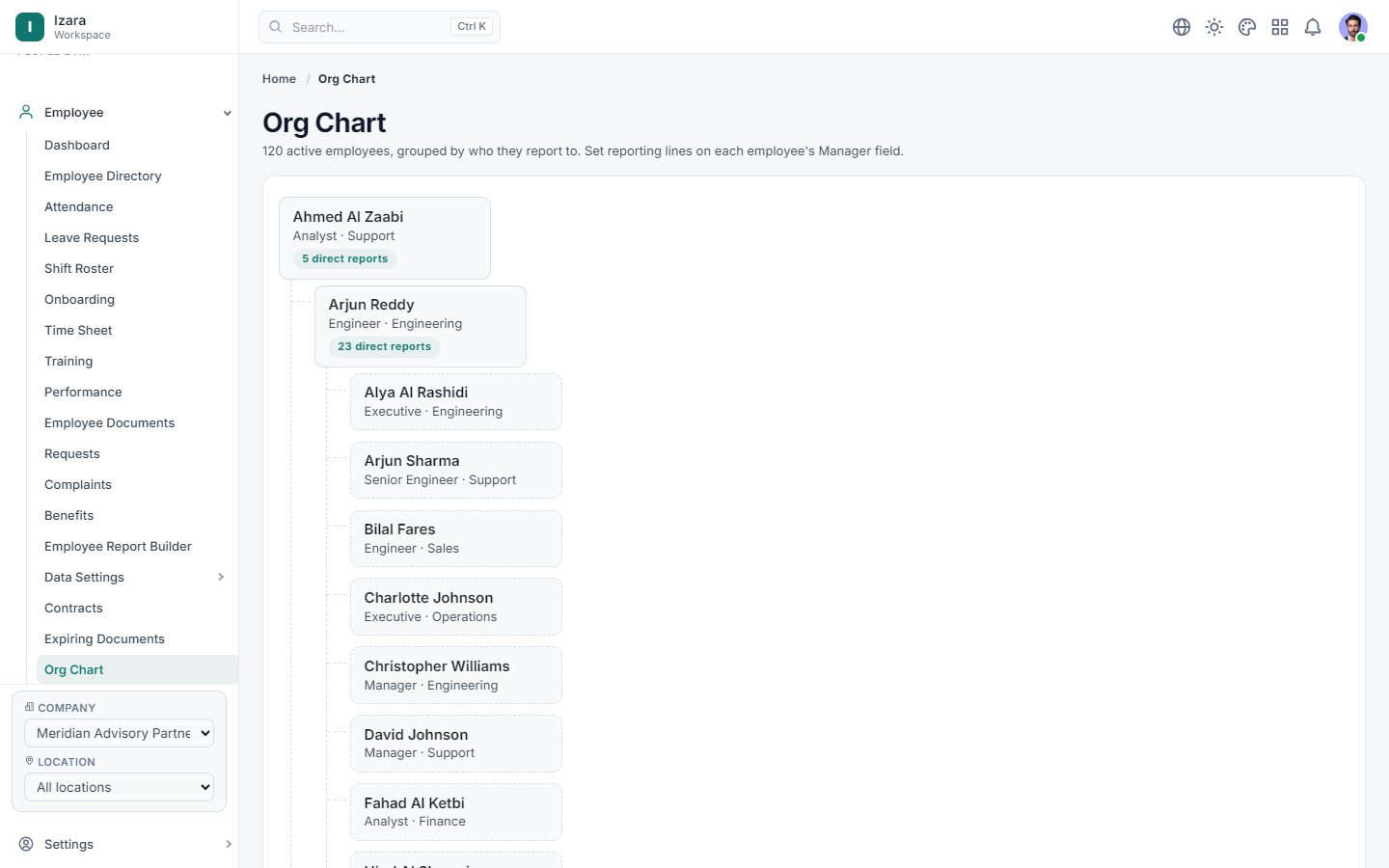Expand the Data Settings submenu arrow

pos(221,577)
